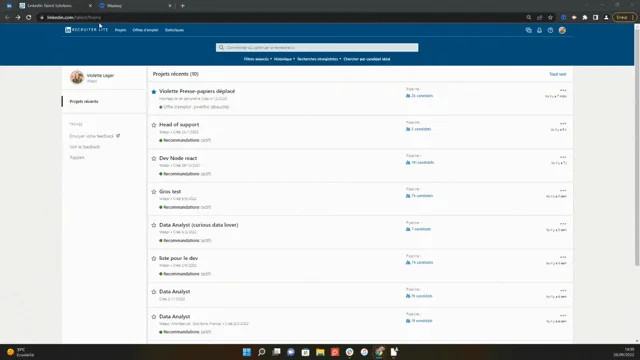Unstar the Violette Presse-papiers déplacé project

pyautogui.click(x=154, y=92)
